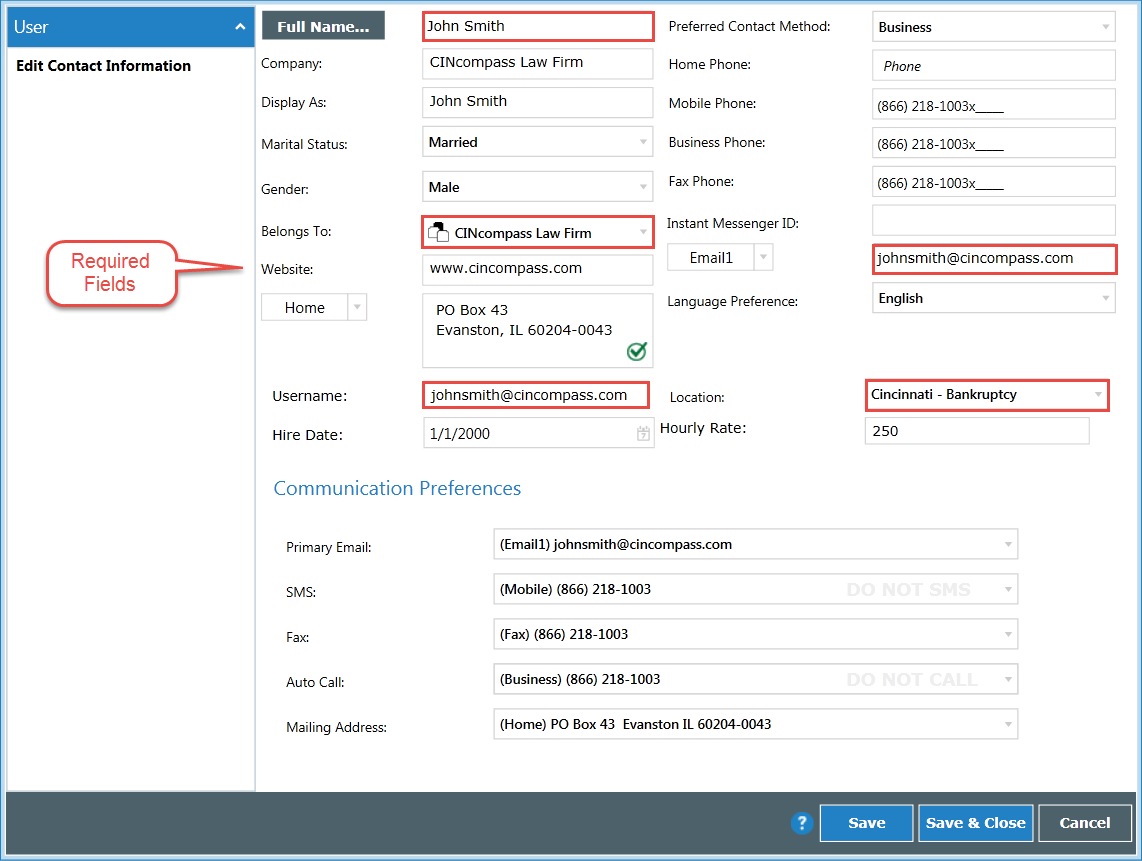Click the organization icon in Belongs To field
This screenshot has width=1142, height=861.
coord(439,231)
